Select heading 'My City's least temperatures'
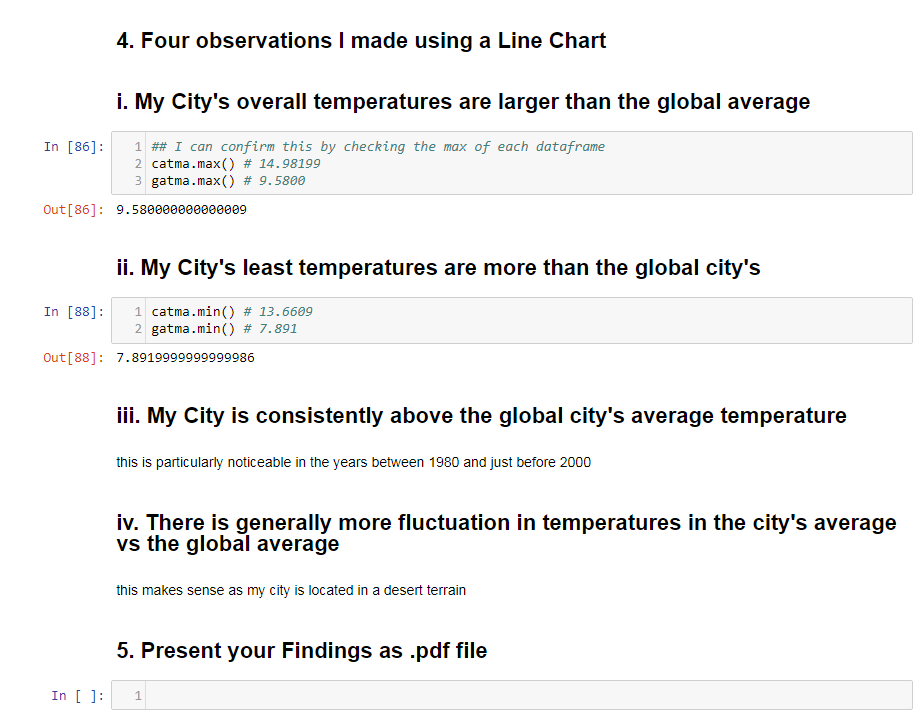 point(438,268)
